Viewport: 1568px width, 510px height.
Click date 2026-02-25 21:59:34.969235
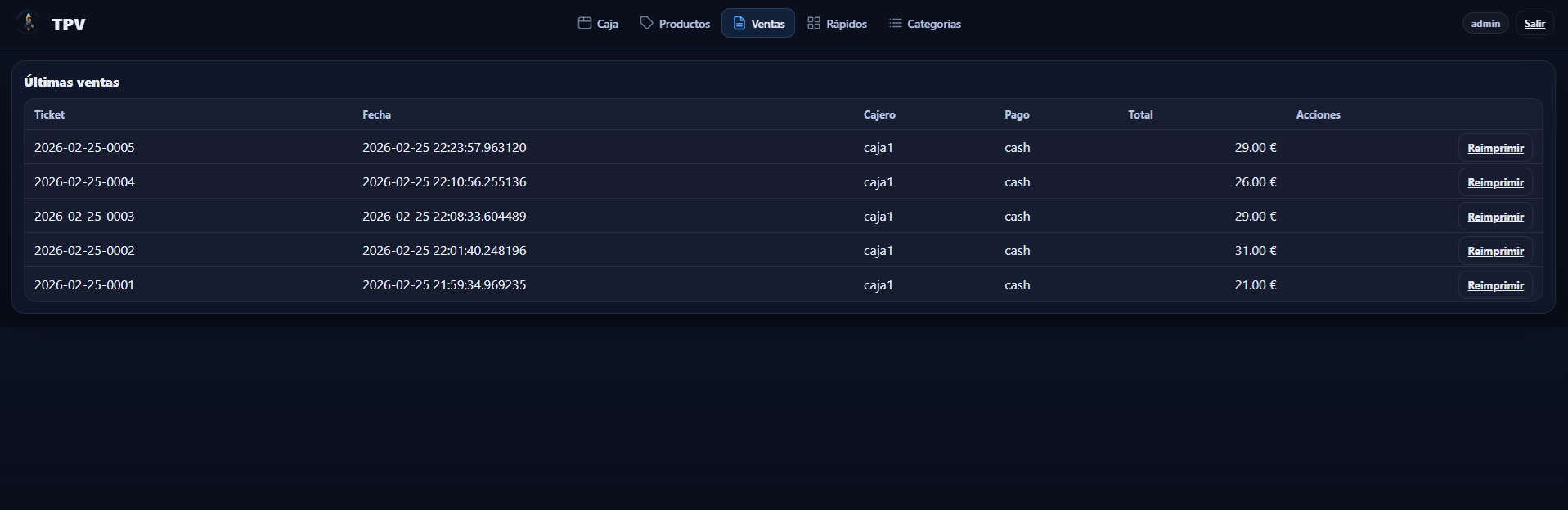click(444, 284)
